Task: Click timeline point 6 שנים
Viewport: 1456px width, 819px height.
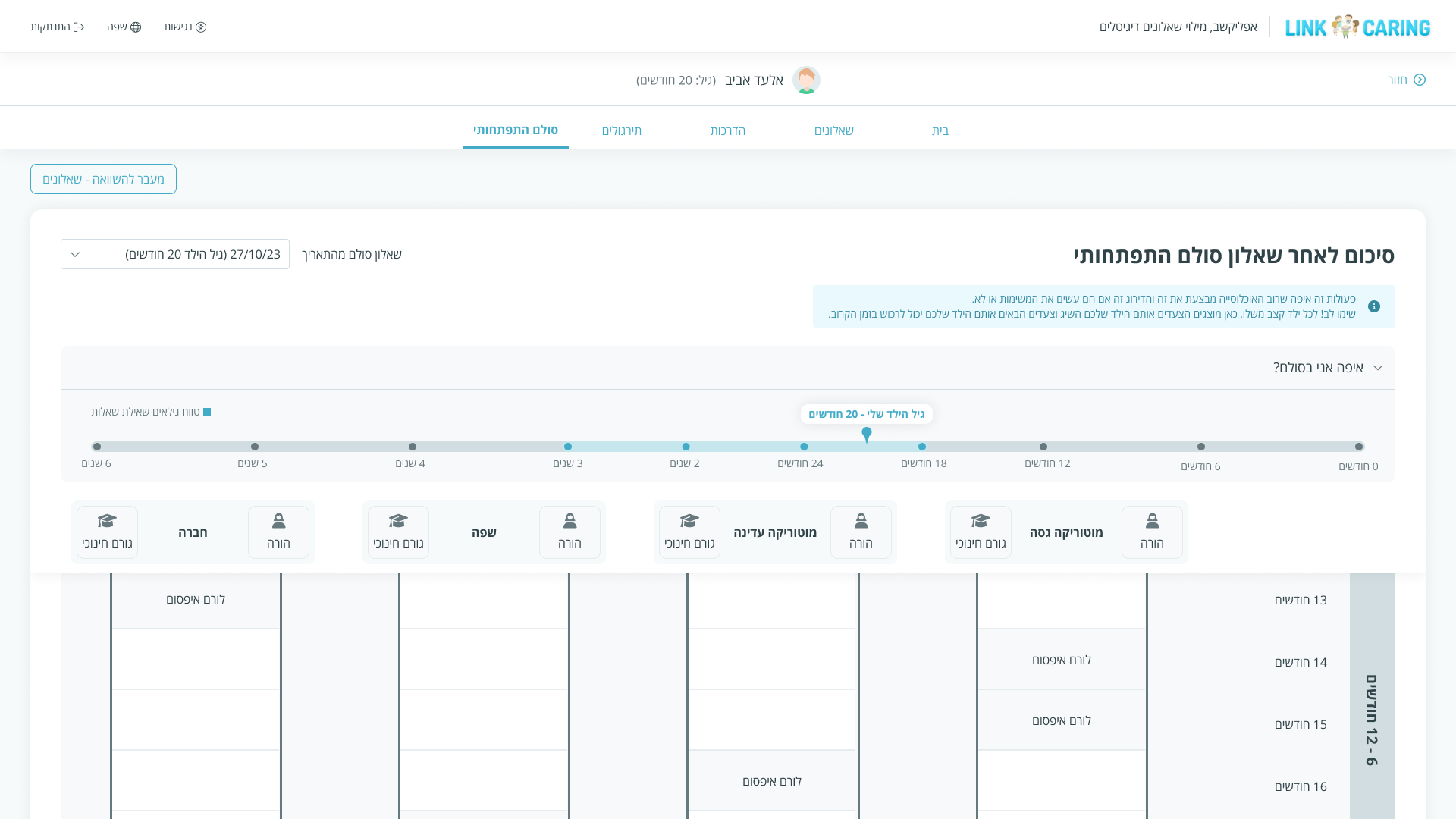Action: coord(97,447)
